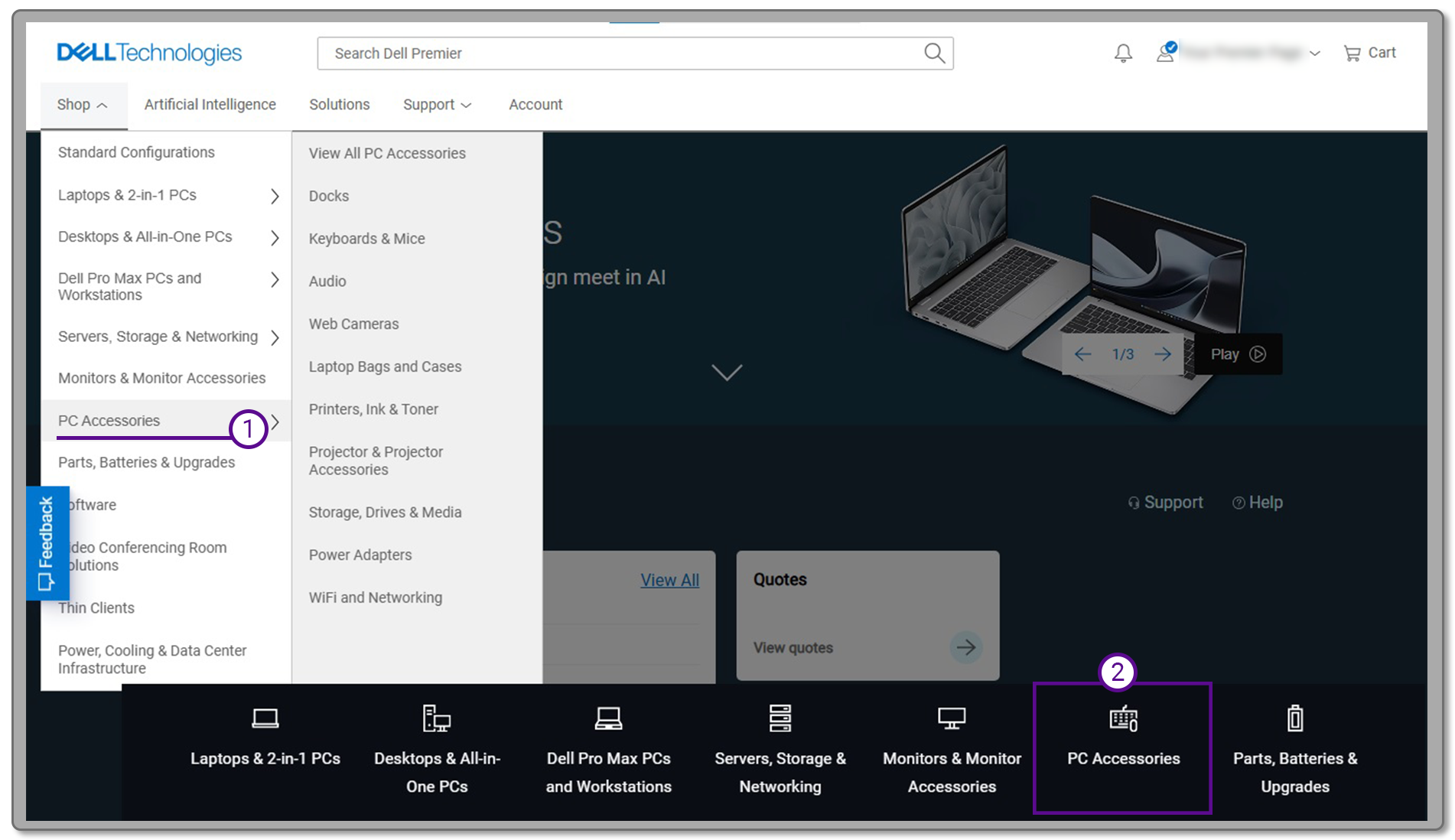
Task: Expand the Support dropdown menu
Action: pyautogui.click(x=437, y=105)
